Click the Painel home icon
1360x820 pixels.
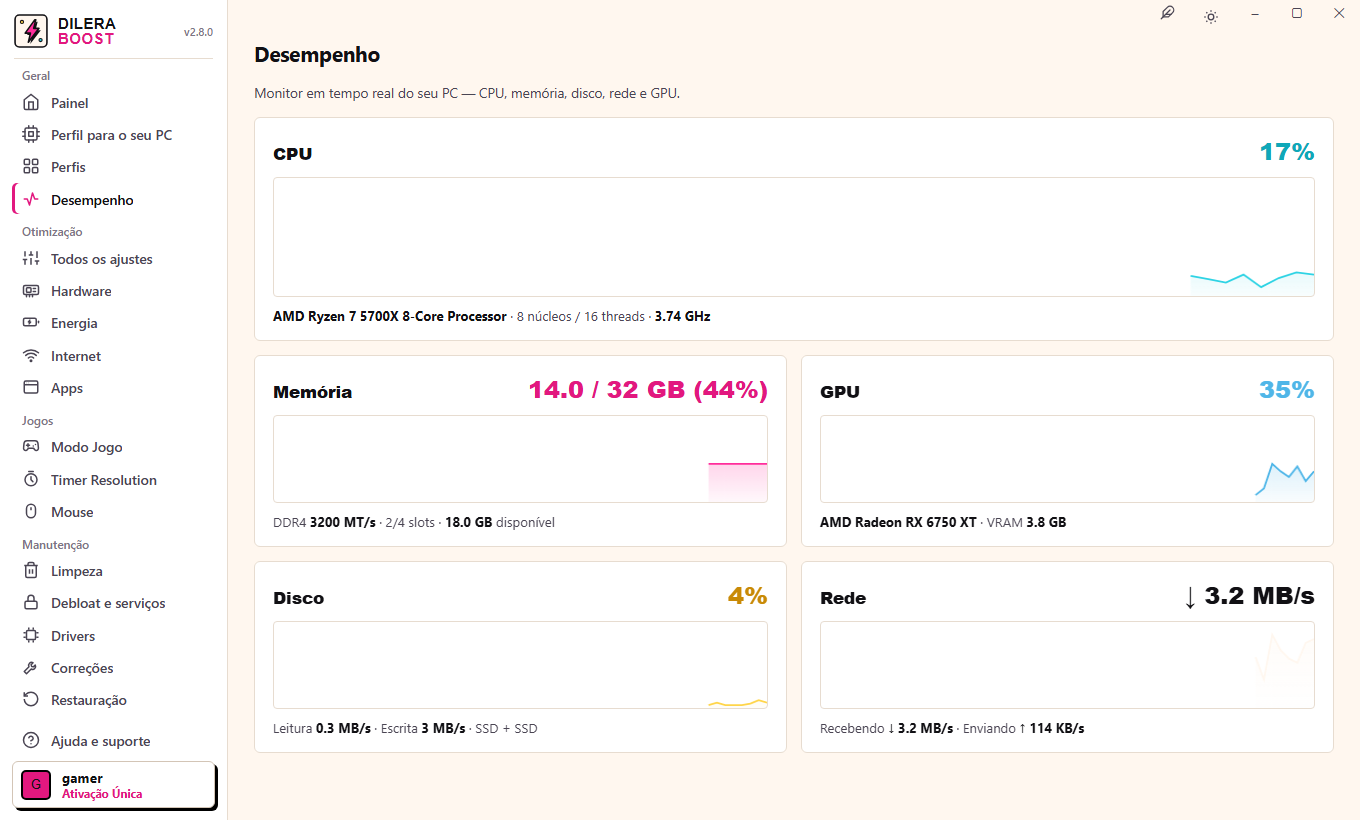click(31, 103)
